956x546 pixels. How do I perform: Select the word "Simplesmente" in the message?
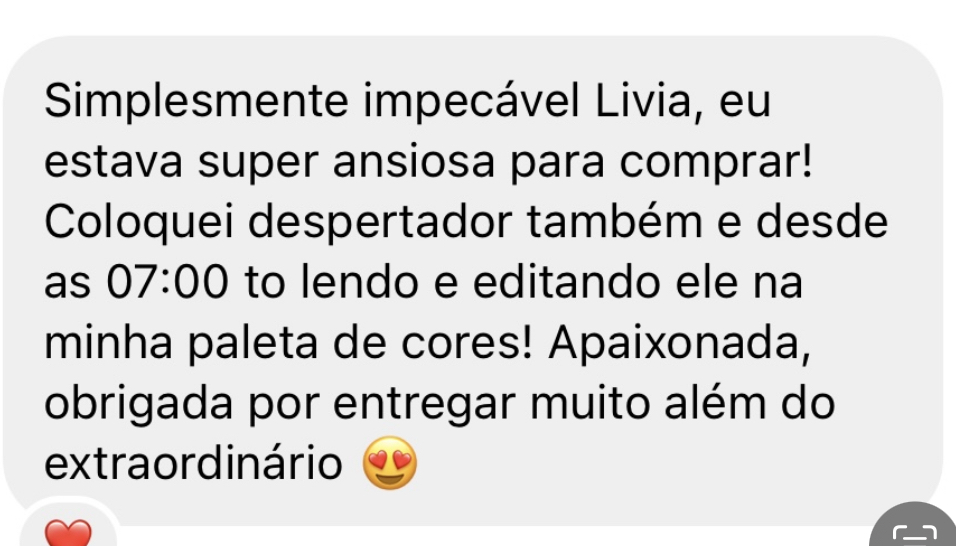(x=196, y=103)
